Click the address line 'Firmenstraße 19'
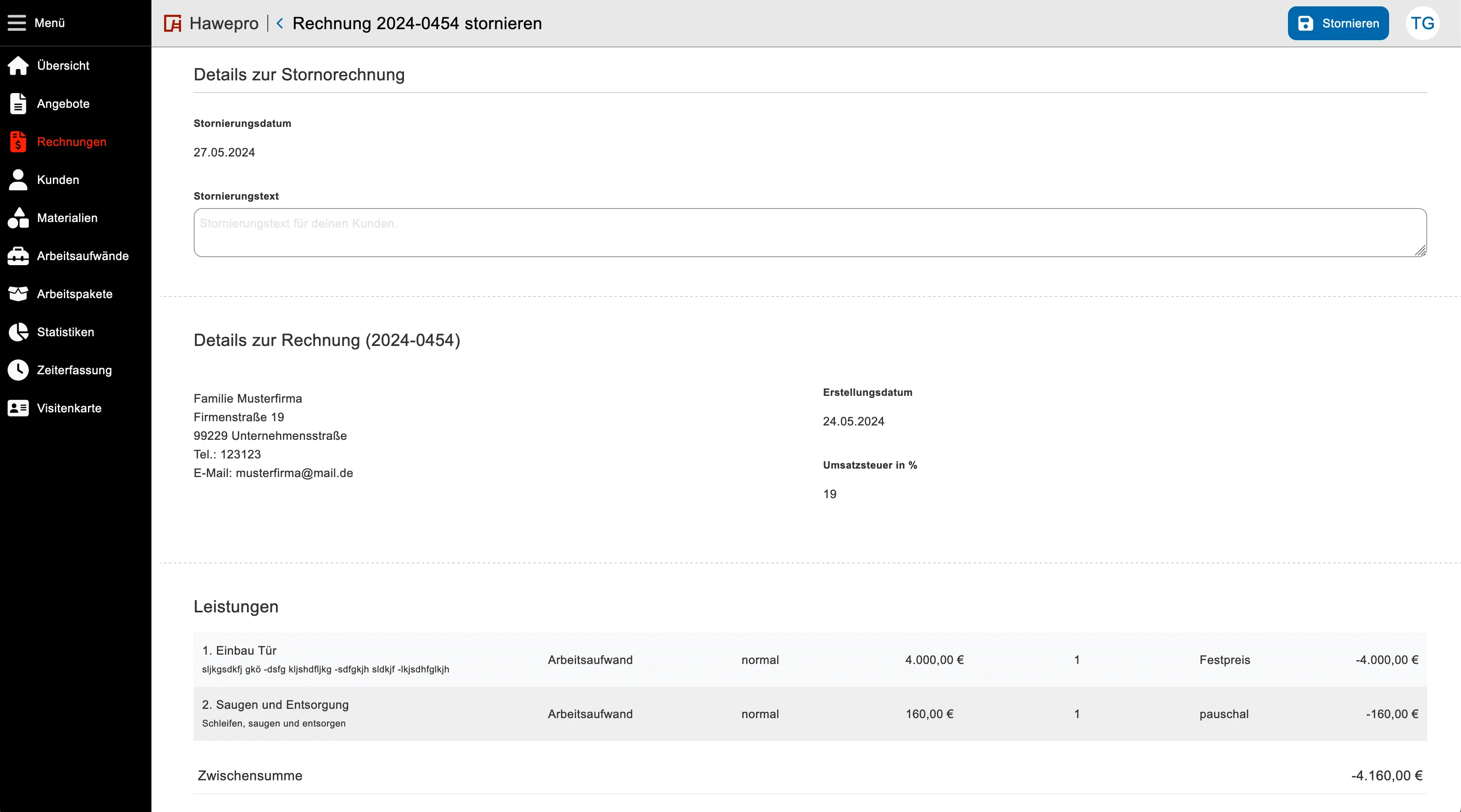The width and height of the screenshot is (1461, 812). pos(239,417)
